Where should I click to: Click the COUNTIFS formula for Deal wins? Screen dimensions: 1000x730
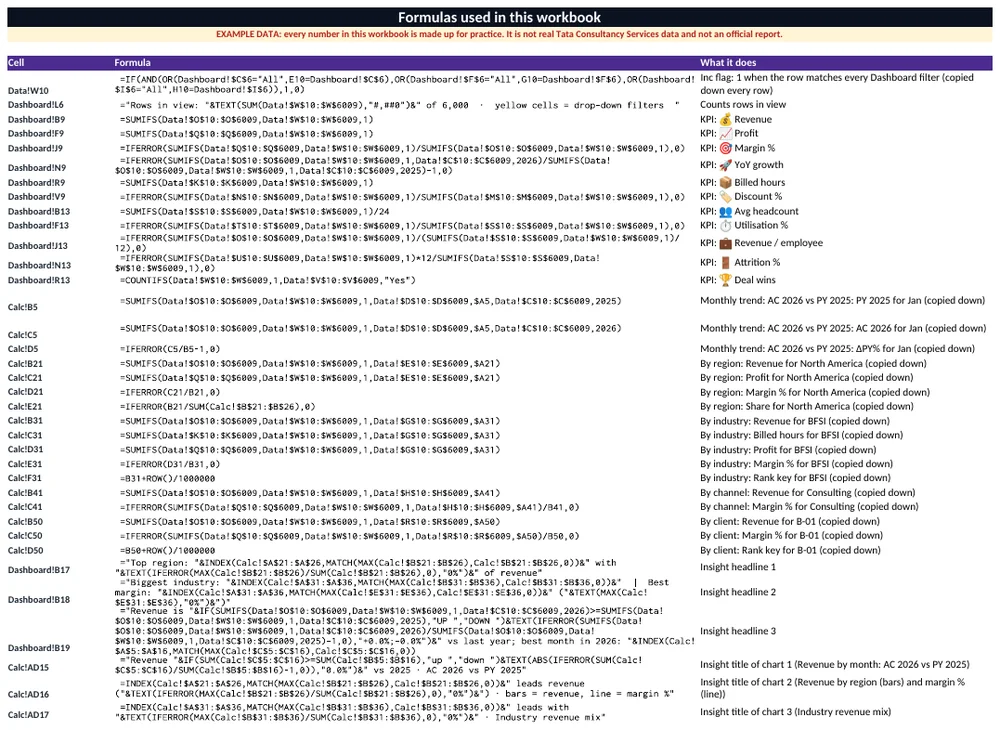tap(268, 281)
